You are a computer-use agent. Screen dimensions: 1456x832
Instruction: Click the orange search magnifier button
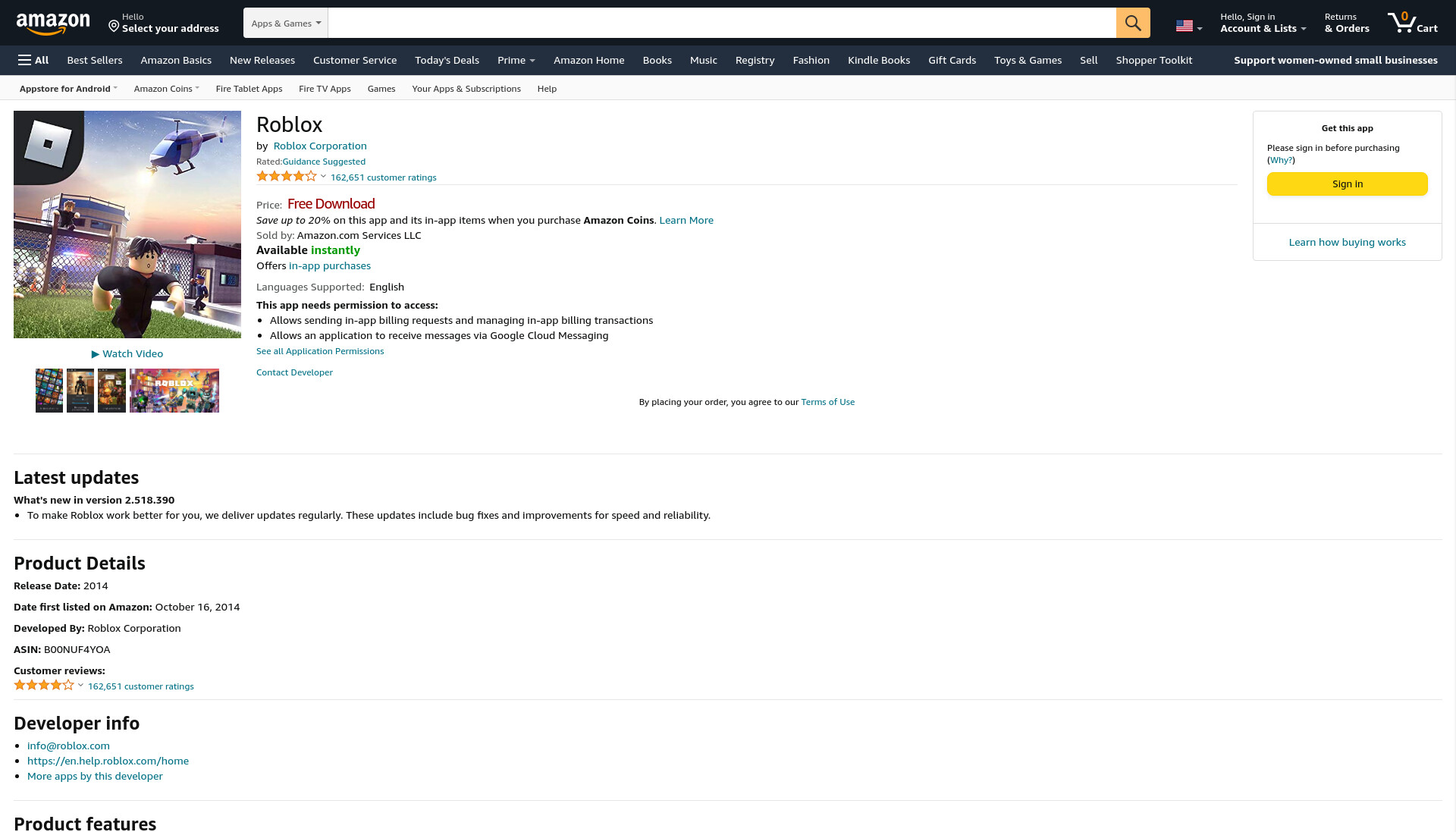point(1133,23)
